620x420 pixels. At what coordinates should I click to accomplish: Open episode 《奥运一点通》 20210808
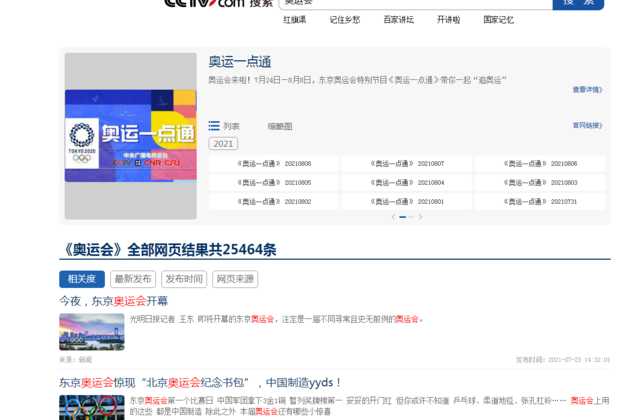click(x=274, y=163)
